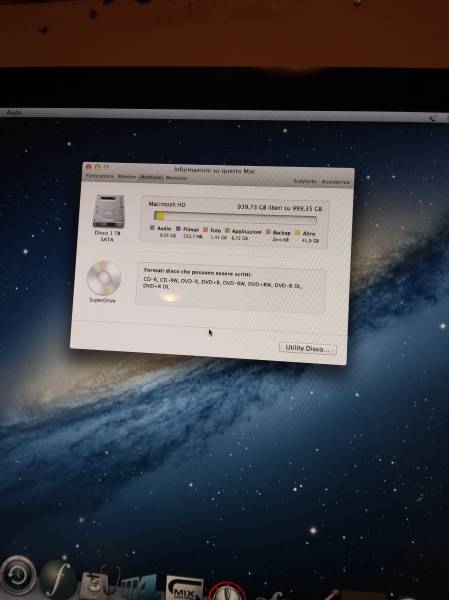Launch the MIX control dock app
The width and height of the screenshot is (449, 600).
pyautogui.click(x=184, y=587)
